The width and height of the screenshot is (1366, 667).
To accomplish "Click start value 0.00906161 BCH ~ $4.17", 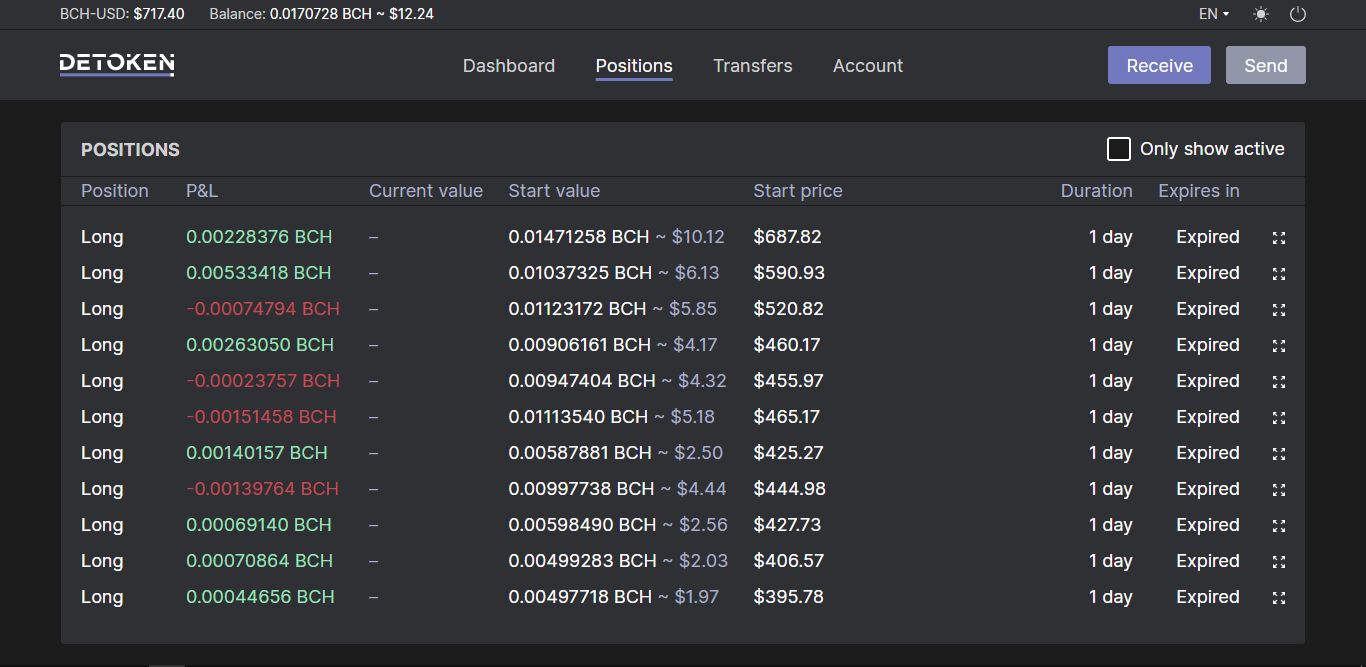I will (613, 345).
